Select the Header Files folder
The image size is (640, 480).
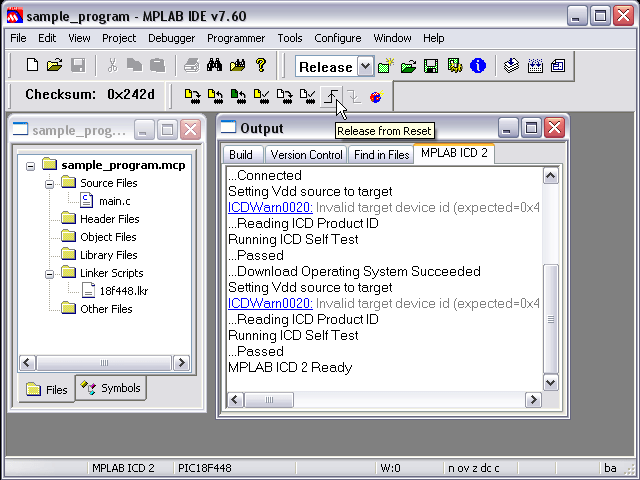(x=109, y=219)
